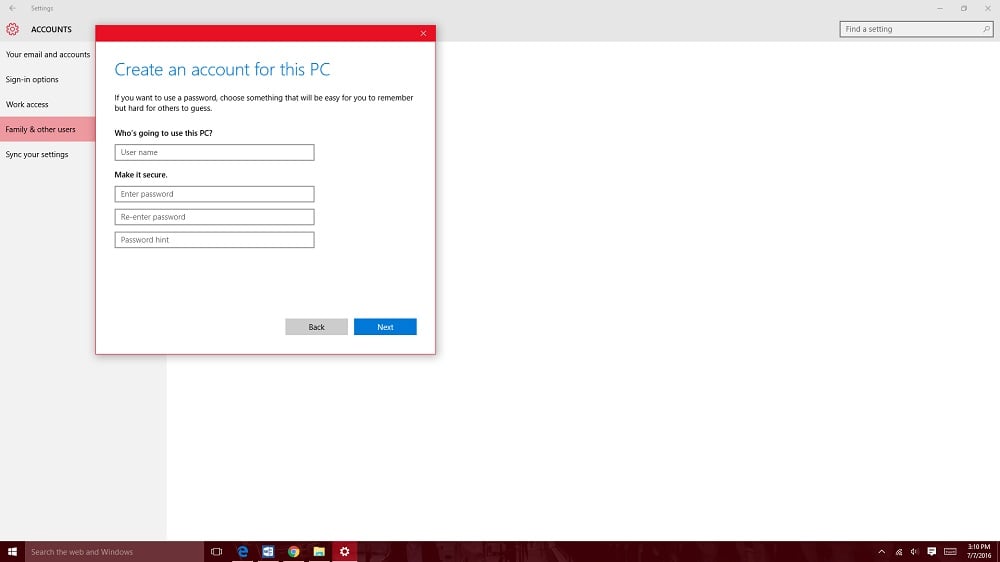
Task: Open the Windows Start menu
Action: 12,551
